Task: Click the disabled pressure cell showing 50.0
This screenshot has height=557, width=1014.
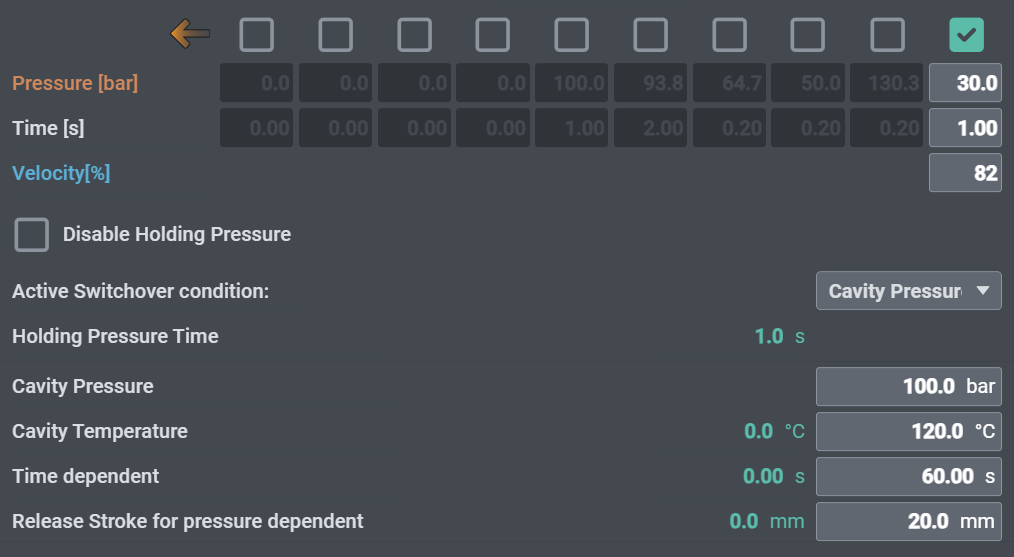Action: 808,83
